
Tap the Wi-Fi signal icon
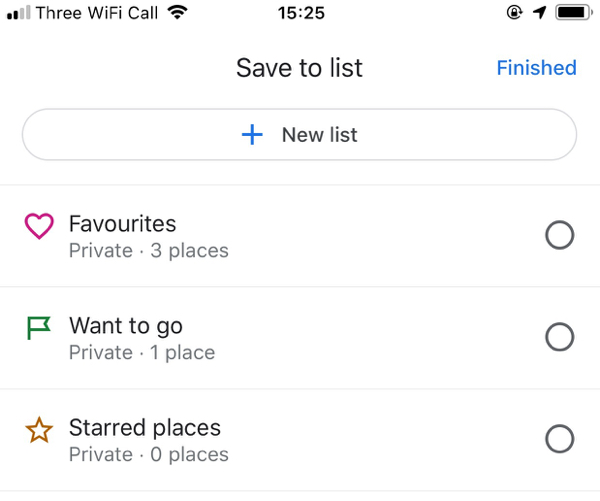tap(178, 13)
